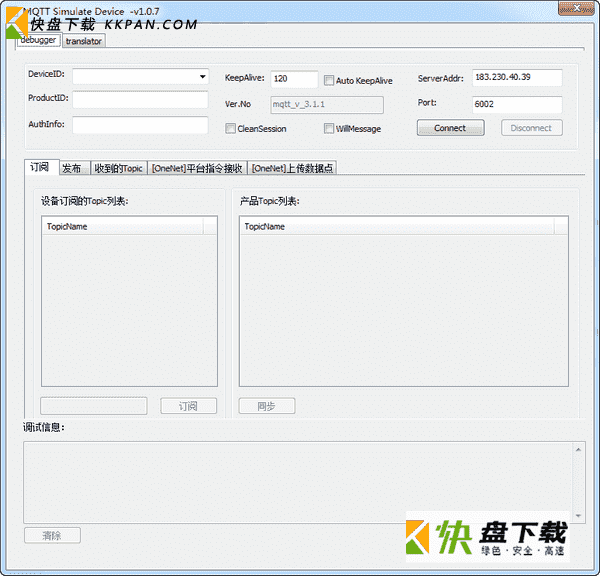Click the Connect button
600x576 pixels.
(x=450, y=128)
